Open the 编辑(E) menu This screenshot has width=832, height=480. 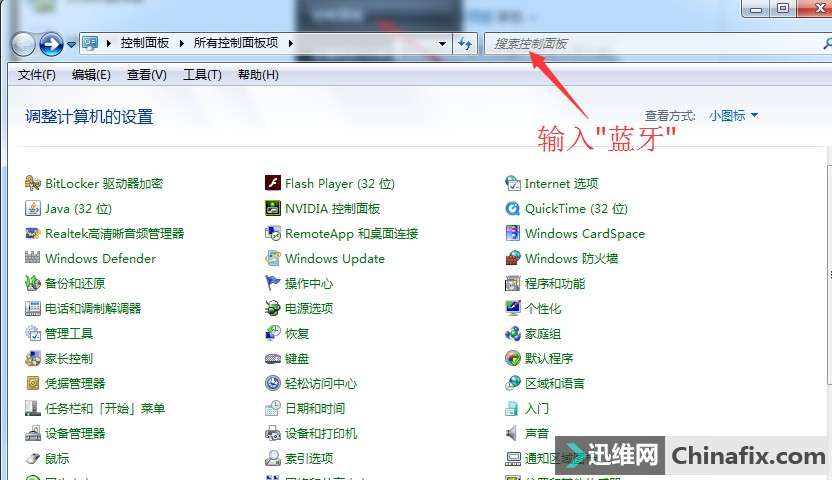pos(91,75)
